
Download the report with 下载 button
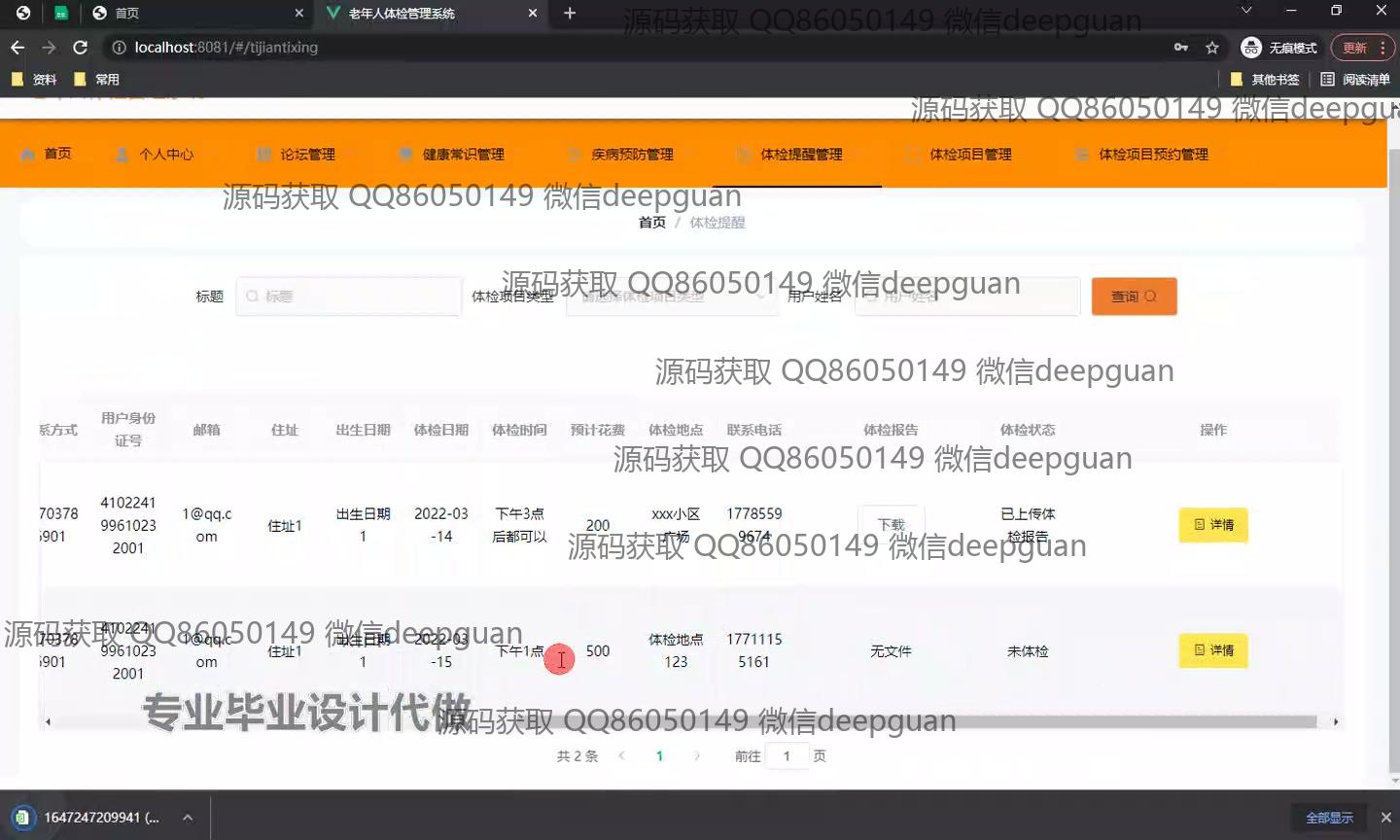point(891,525)
